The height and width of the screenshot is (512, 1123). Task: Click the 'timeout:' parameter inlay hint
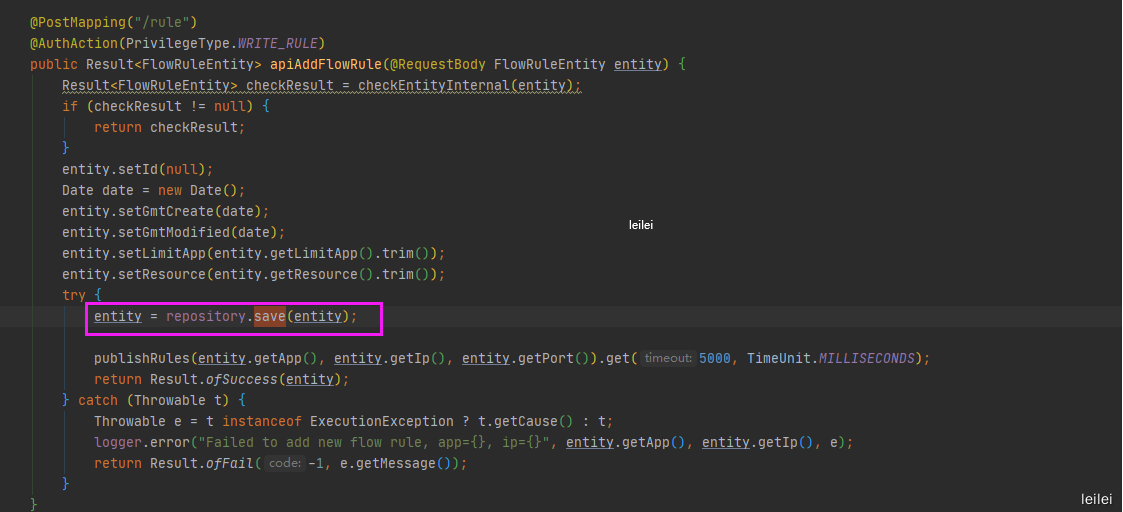coord(667,358)
